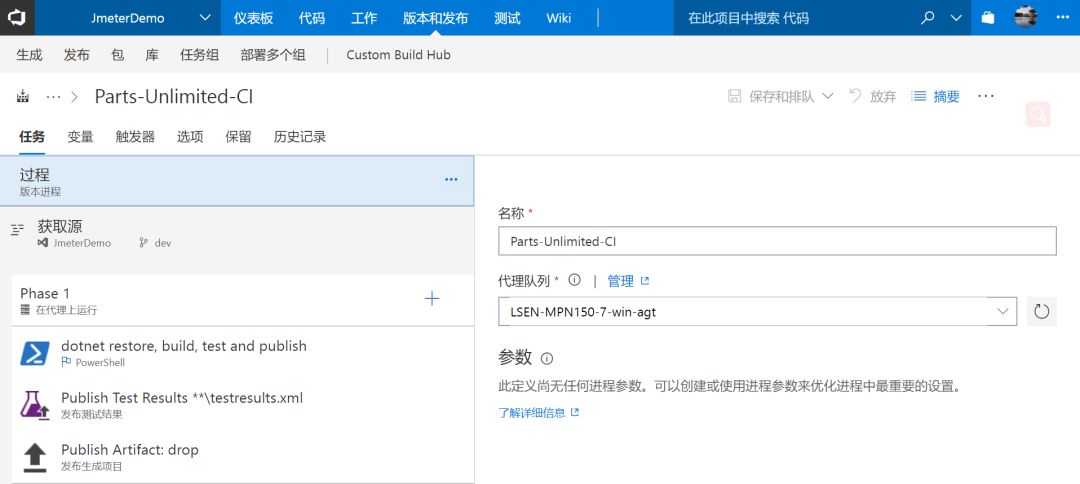Open Learn more link 了解详细信息
This screenshot has height=484, width=1080.
point(532,412)
